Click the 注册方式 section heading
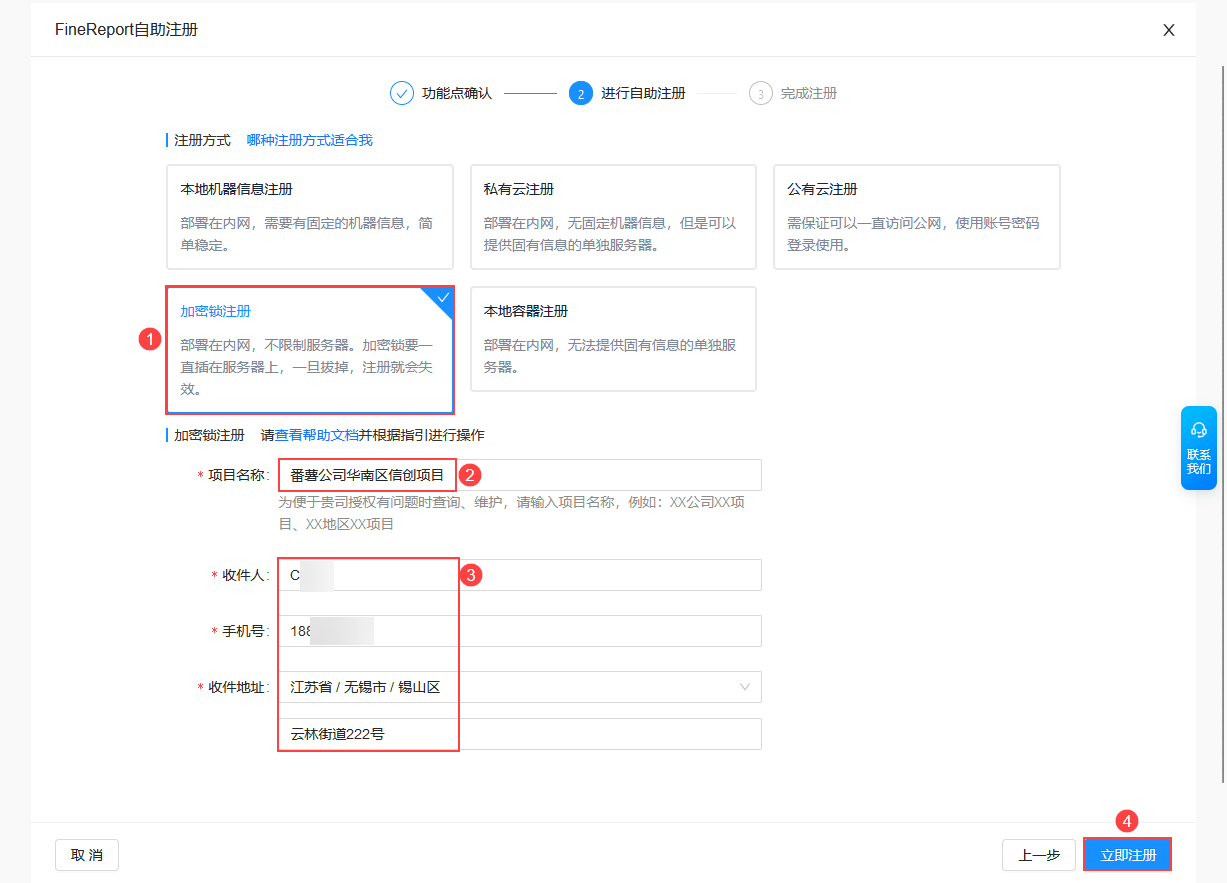The image size is (1227, 883). click(202, 140)
